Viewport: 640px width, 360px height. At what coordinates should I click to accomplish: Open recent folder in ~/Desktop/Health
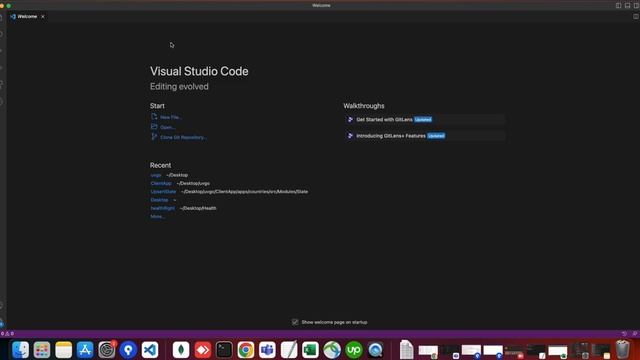pyautogui.click(x=162, y=208)
